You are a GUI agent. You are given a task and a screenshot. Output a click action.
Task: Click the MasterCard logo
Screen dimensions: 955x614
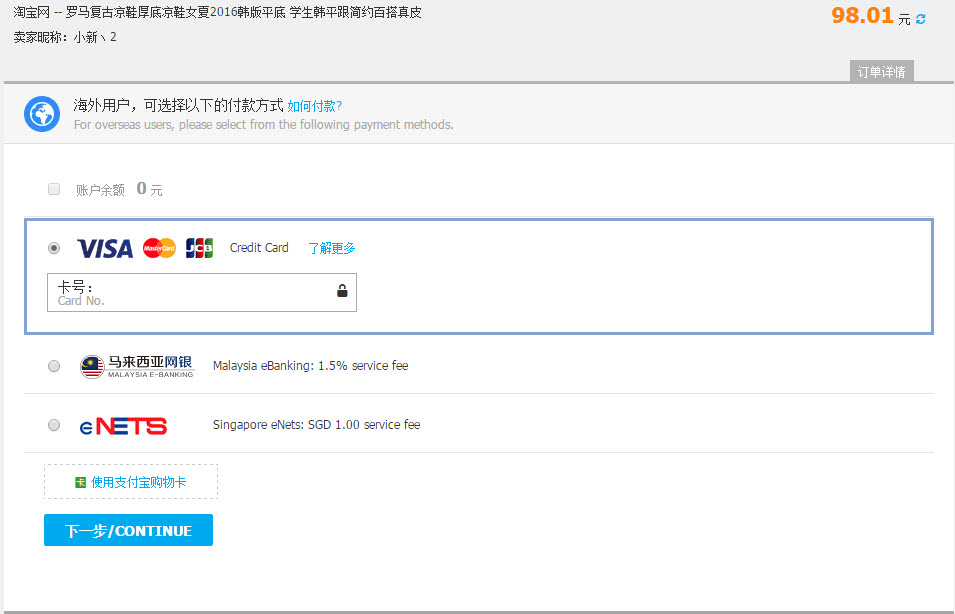tap(160, 248)
